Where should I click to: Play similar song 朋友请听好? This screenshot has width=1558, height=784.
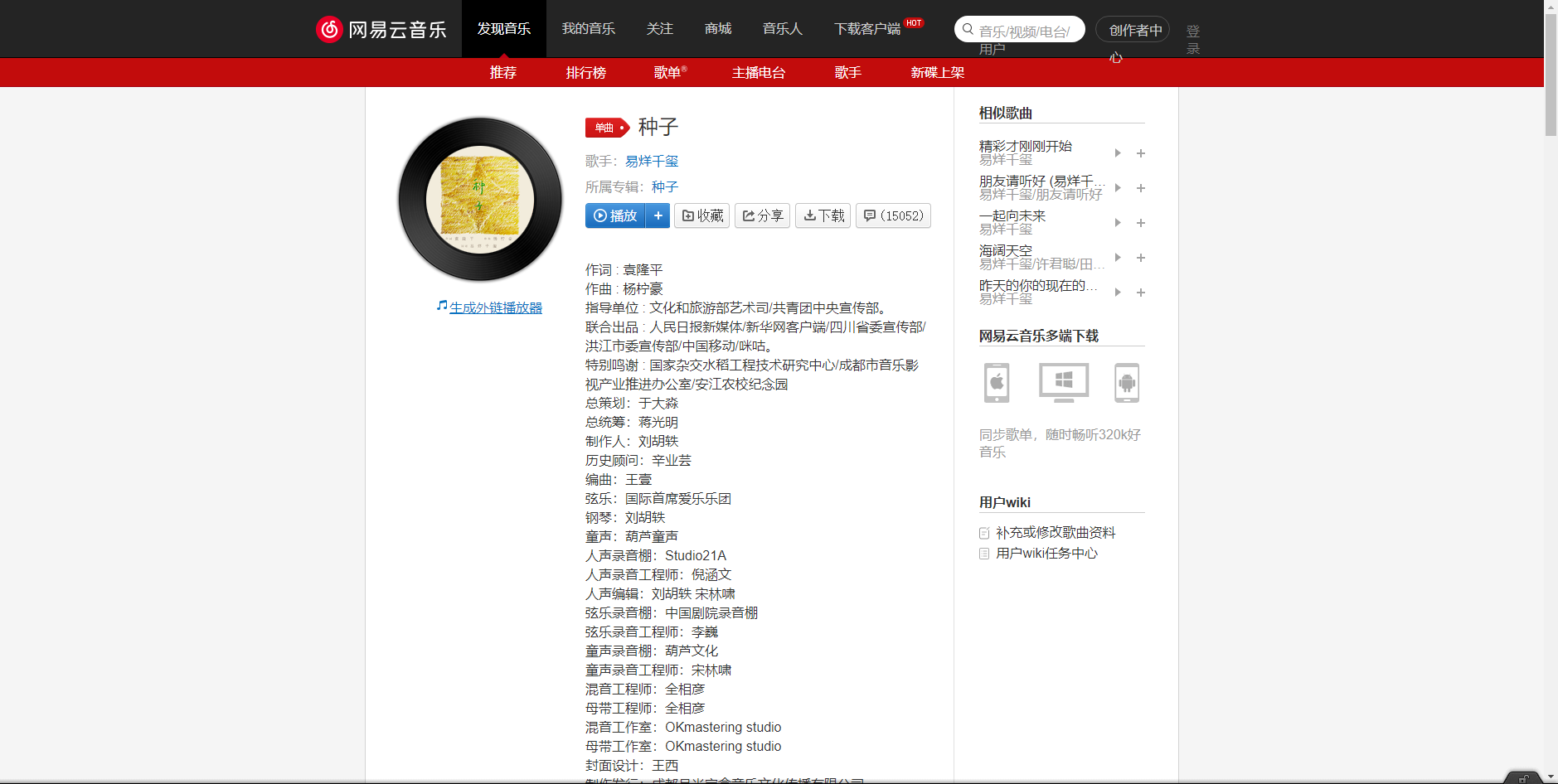1118,187
